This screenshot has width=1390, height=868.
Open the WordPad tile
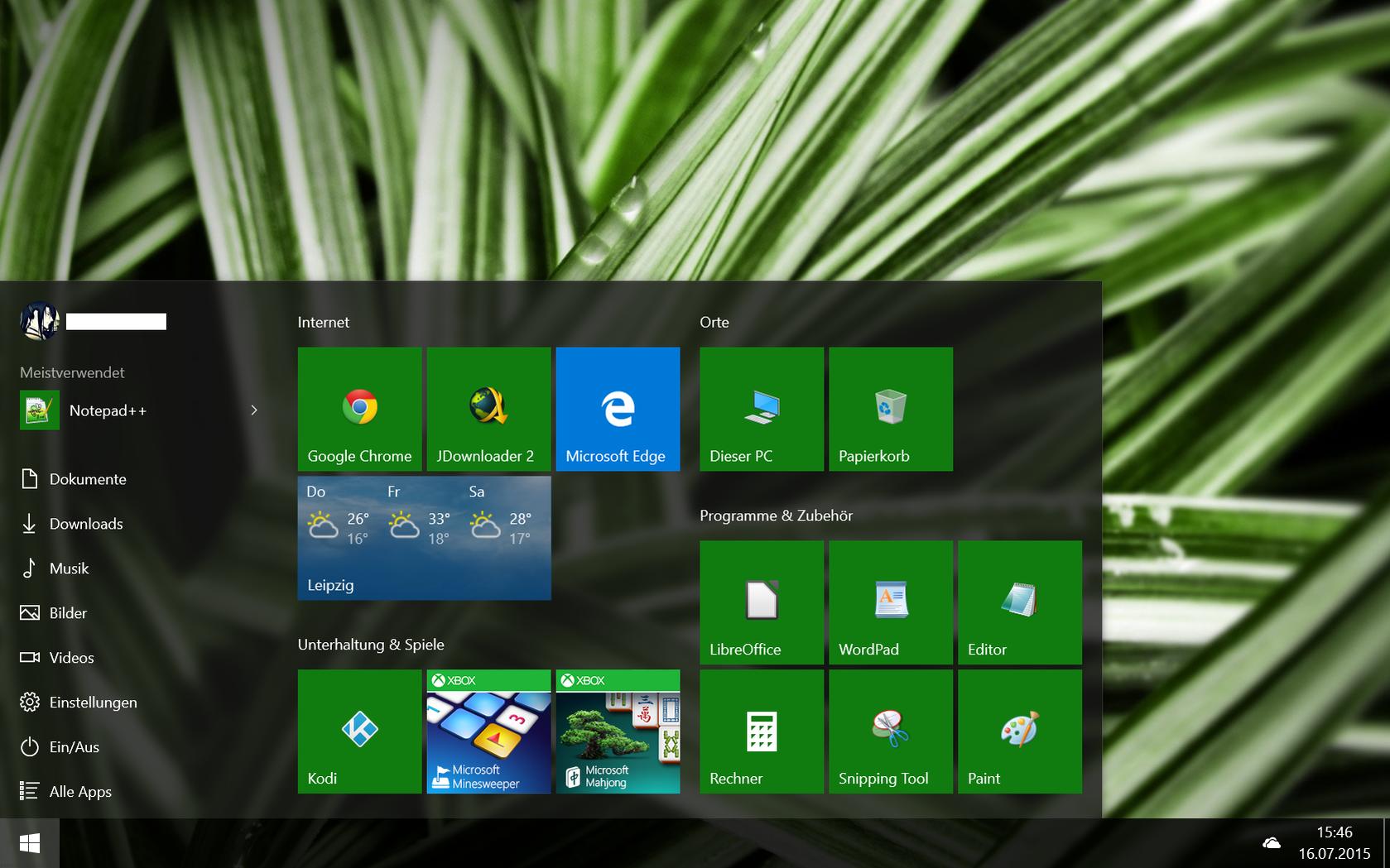[x=891, y=602]
